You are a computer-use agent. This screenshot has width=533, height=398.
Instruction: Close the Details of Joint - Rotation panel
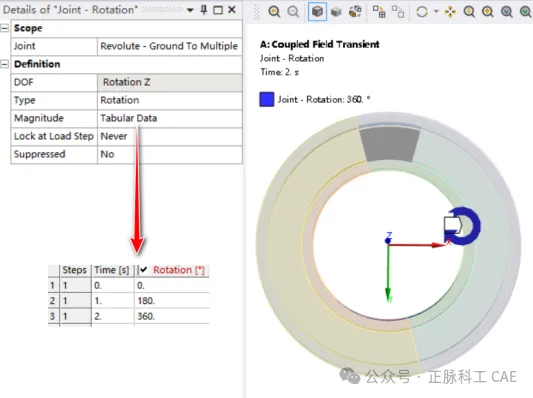232,10
